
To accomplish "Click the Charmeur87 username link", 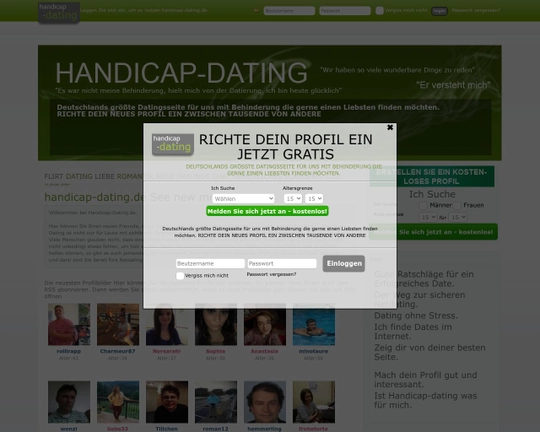I will tap(117, 351).
